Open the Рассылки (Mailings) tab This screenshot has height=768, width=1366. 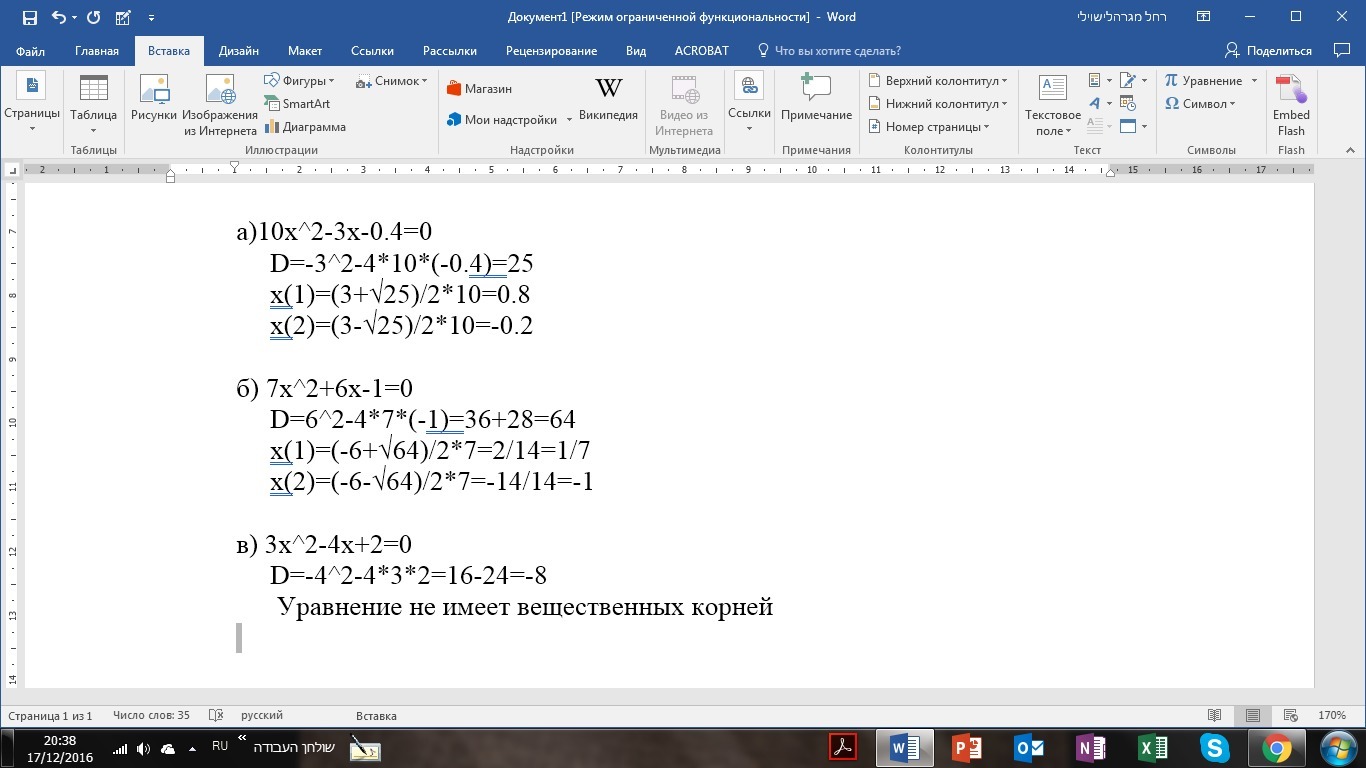point(450,51)
